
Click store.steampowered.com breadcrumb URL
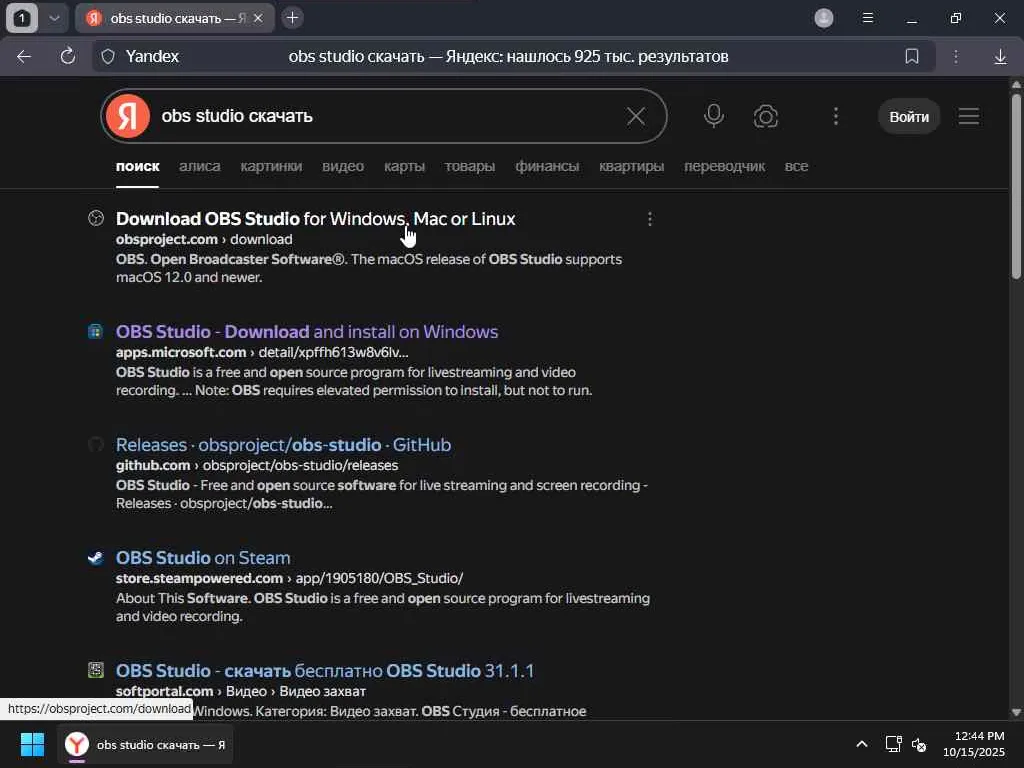point(289,579)
